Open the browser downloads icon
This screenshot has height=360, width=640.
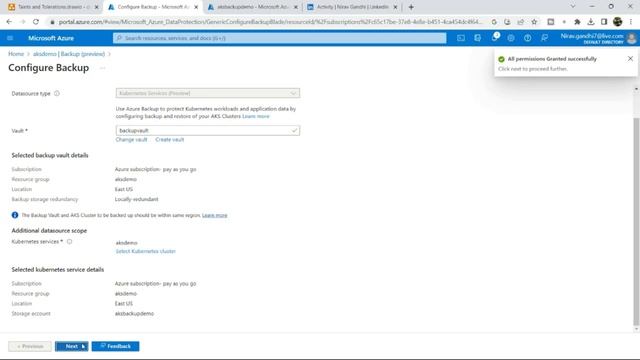click(x=591, y=22)
